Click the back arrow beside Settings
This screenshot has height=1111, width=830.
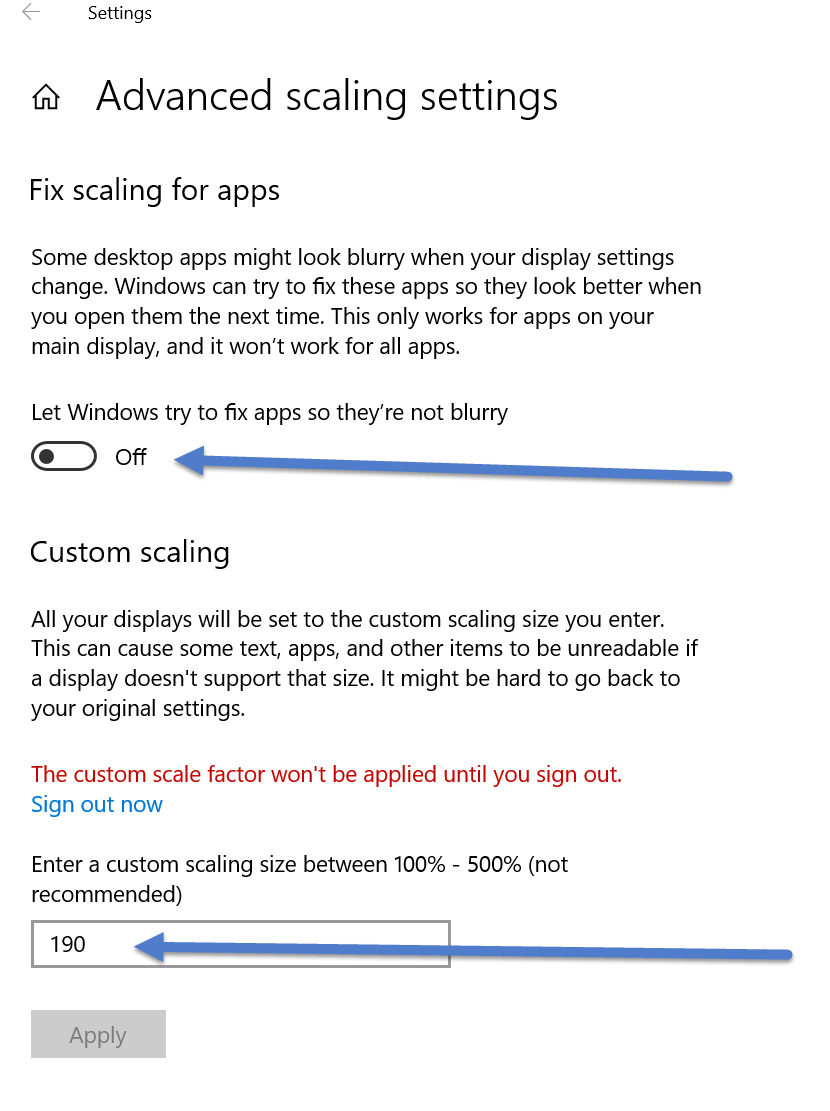tap(31, 13)
